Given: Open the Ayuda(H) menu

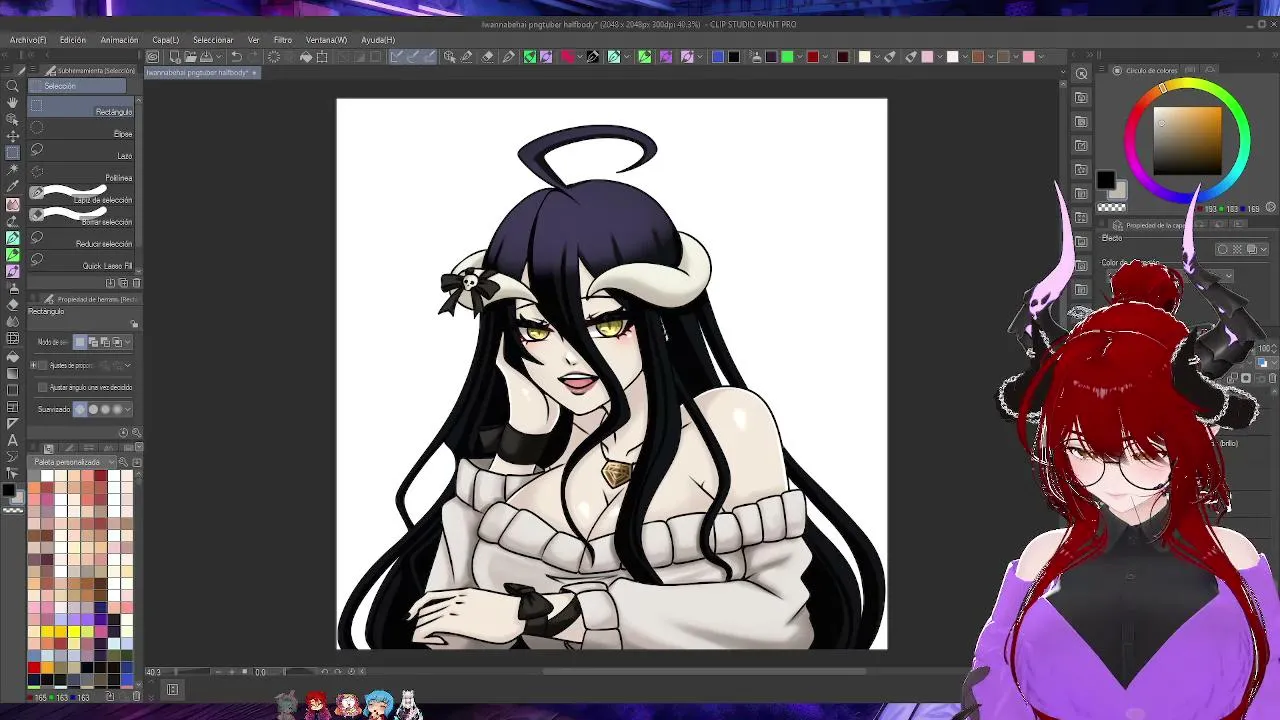Looking at the screenshot, I should click(378, 40).
